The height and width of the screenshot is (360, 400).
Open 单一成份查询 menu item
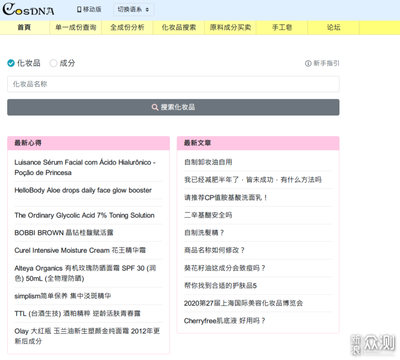[76, 27]
